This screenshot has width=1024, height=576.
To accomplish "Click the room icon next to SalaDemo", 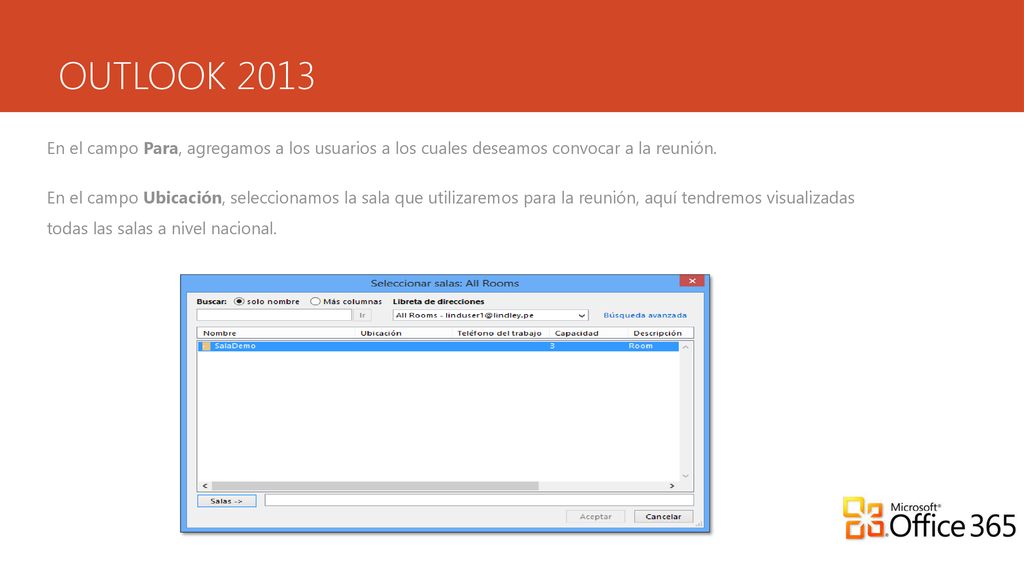I will click(206, 346).
